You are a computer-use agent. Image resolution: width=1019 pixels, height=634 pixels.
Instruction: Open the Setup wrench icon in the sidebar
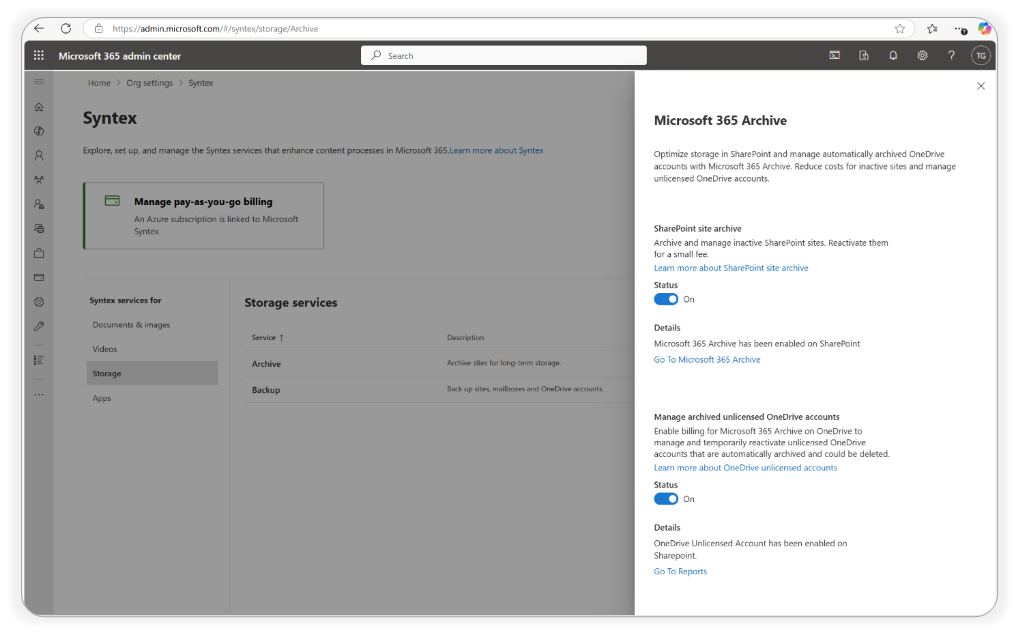coord(39,326)
